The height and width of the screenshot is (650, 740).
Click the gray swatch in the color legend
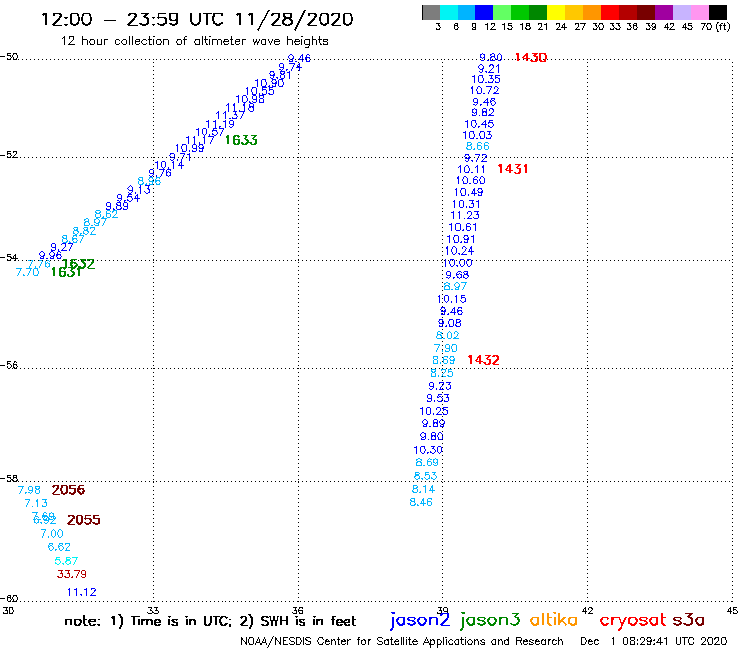(x=431, y=12)
